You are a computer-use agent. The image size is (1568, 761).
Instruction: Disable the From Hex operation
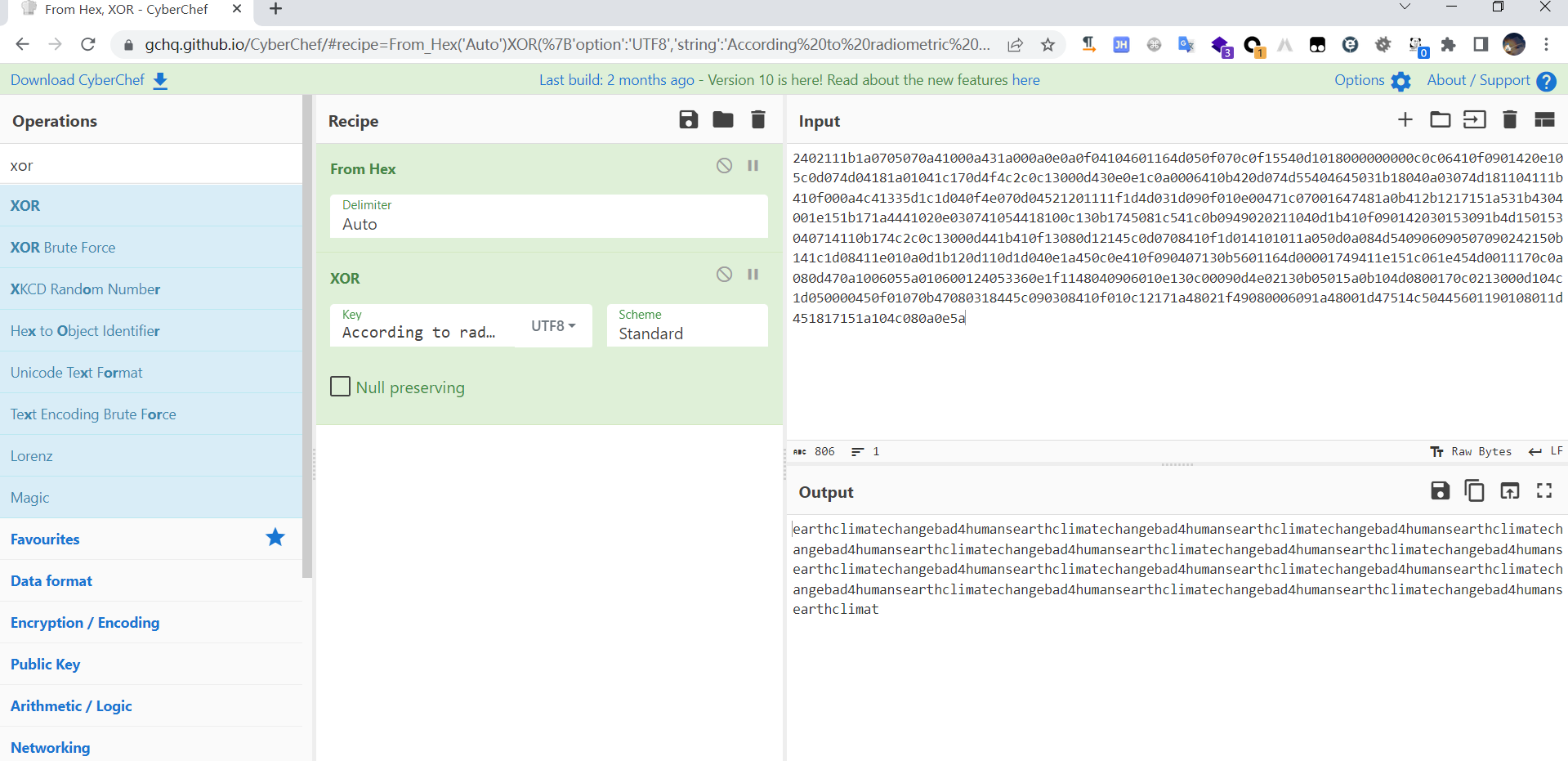click(724, 166)
